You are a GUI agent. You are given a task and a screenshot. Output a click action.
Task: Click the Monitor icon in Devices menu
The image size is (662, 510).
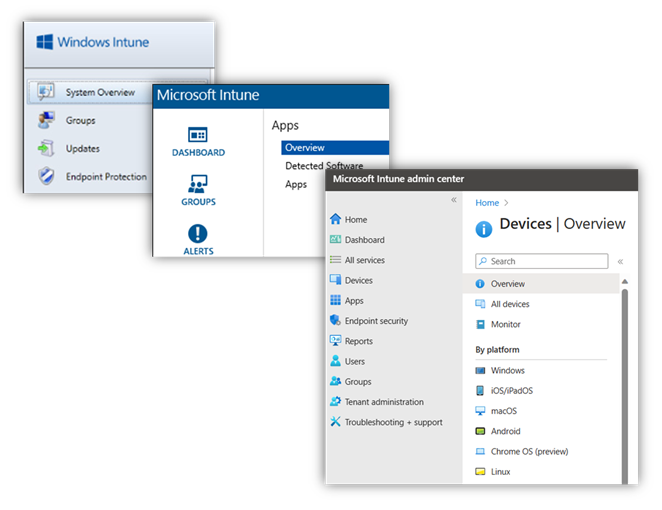pos(480,324)
